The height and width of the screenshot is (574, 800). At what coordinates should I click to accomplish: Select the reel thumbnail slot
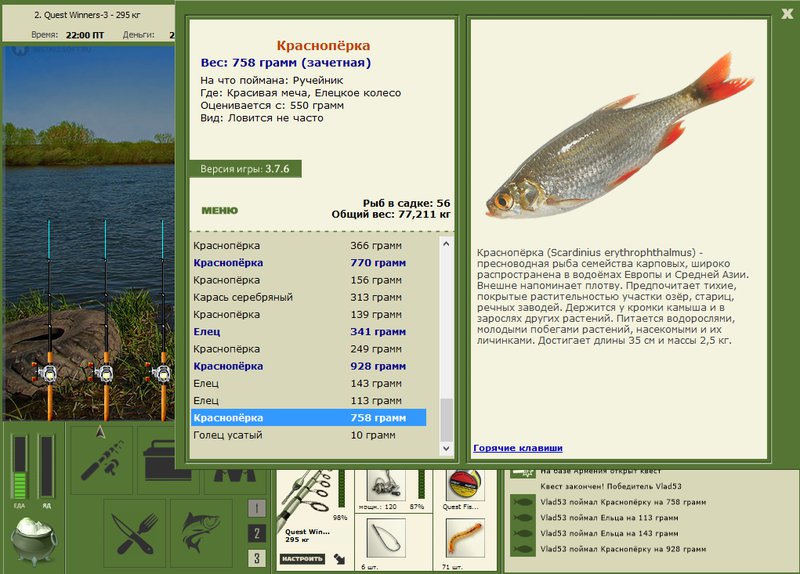(x=386, y=484)
